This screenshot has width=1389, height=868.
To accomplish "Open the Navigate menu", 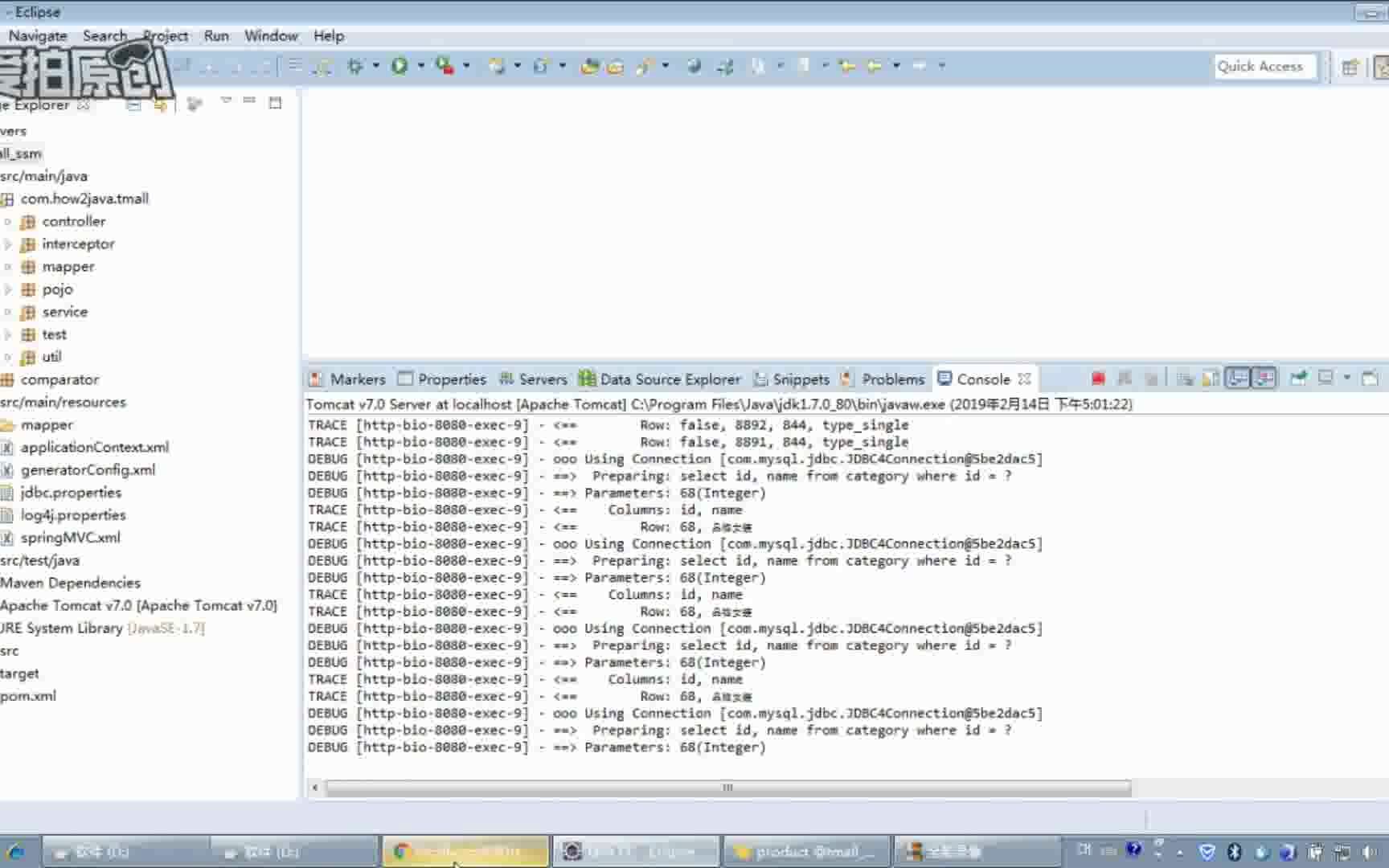I will [x=38, y=36].
